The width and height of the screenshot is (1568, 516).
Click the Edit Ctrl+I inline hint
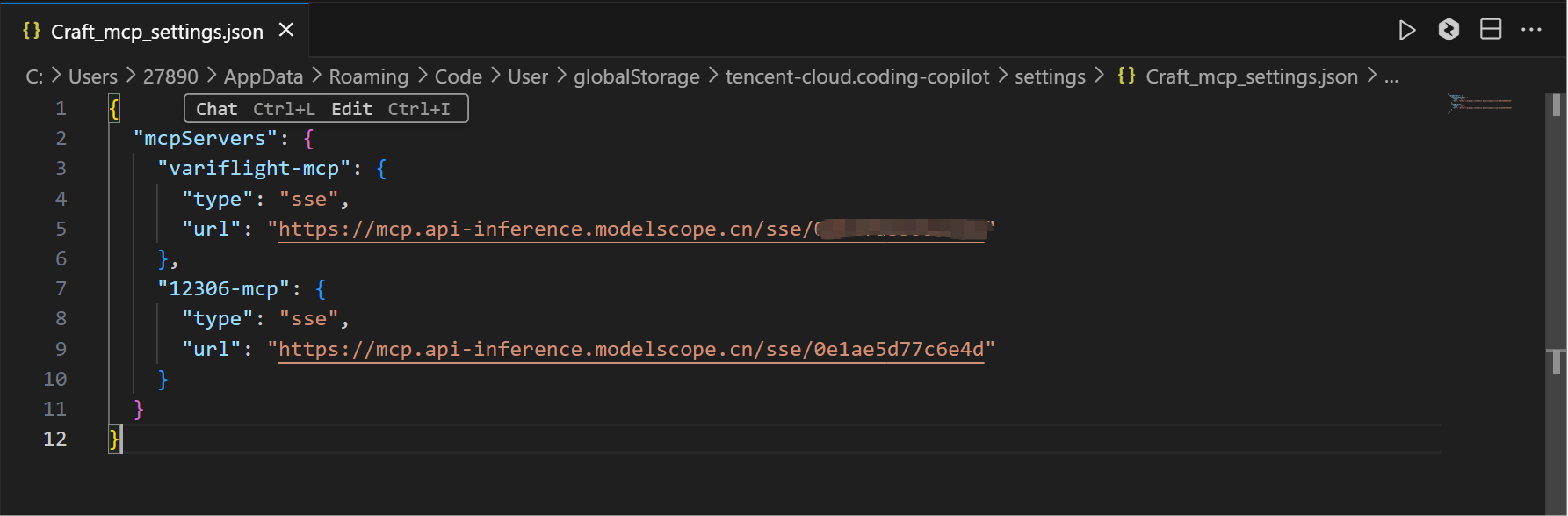391,109
